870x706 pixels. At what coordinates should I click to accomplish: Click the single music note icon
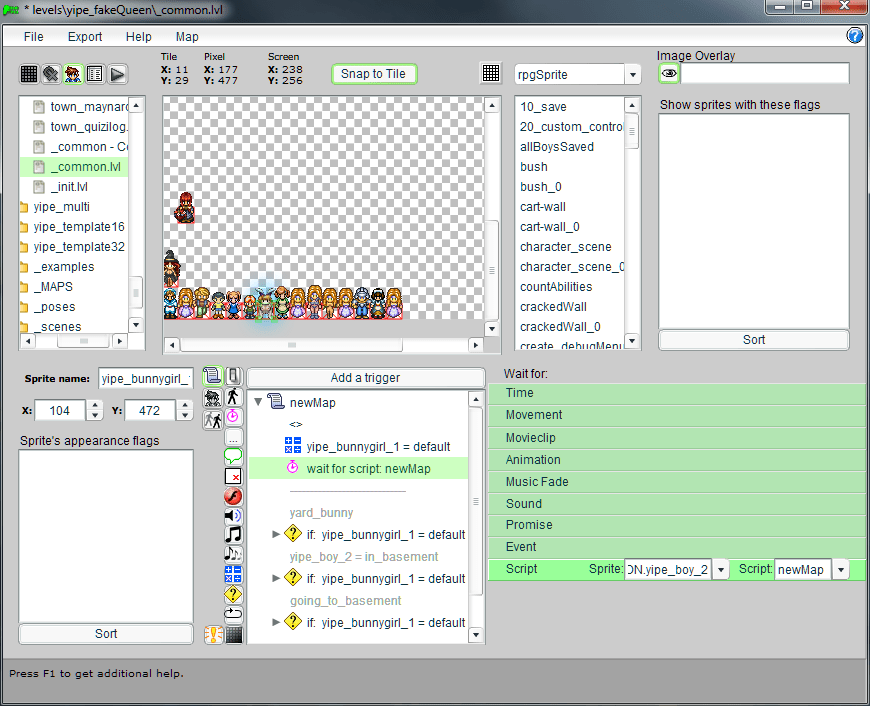point(233,534)
